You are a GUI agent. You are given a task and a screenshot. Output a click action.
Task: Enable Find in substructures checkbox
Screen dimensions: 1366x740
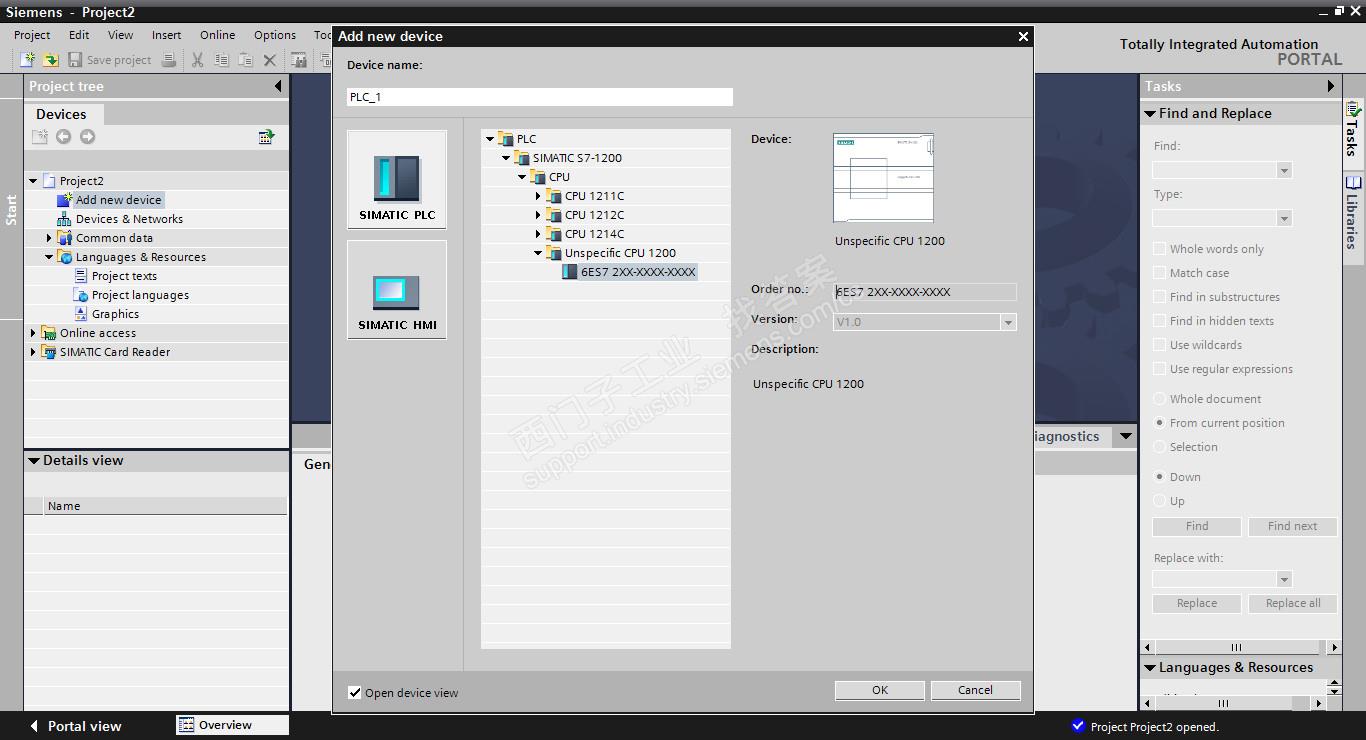1159,297
